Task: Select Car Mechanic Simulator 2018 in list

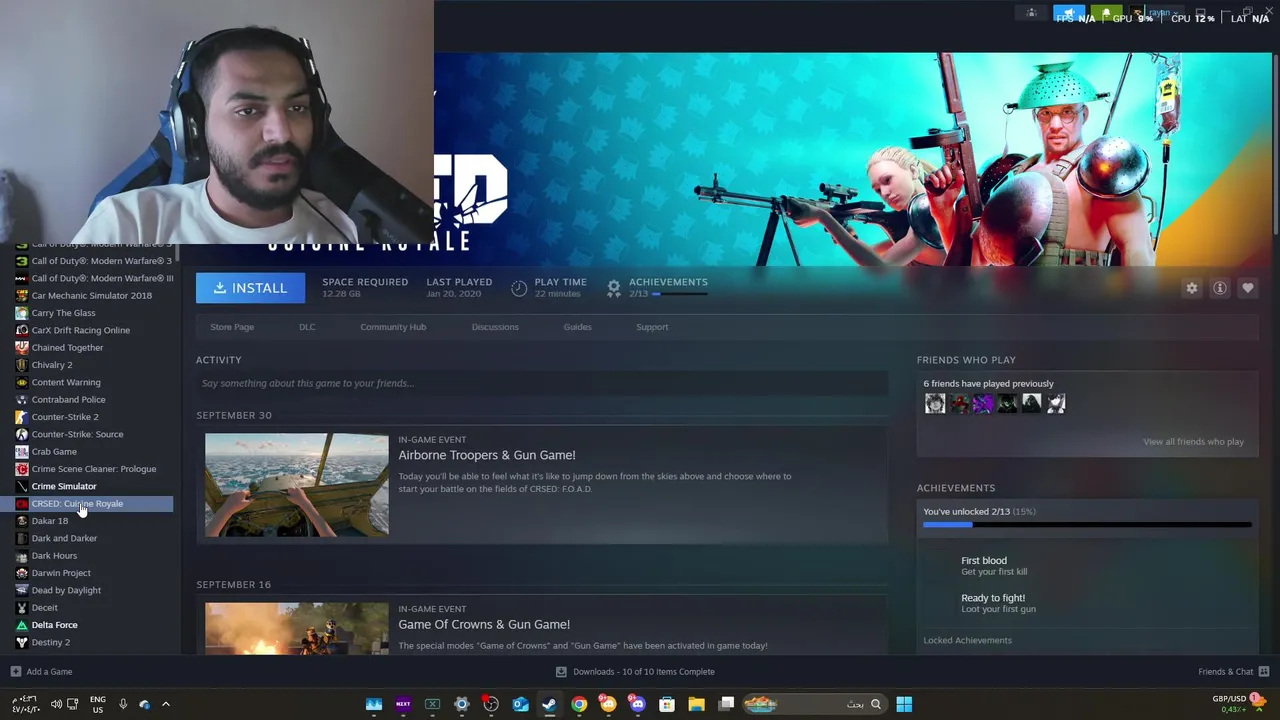Action: tap(92, 296)
